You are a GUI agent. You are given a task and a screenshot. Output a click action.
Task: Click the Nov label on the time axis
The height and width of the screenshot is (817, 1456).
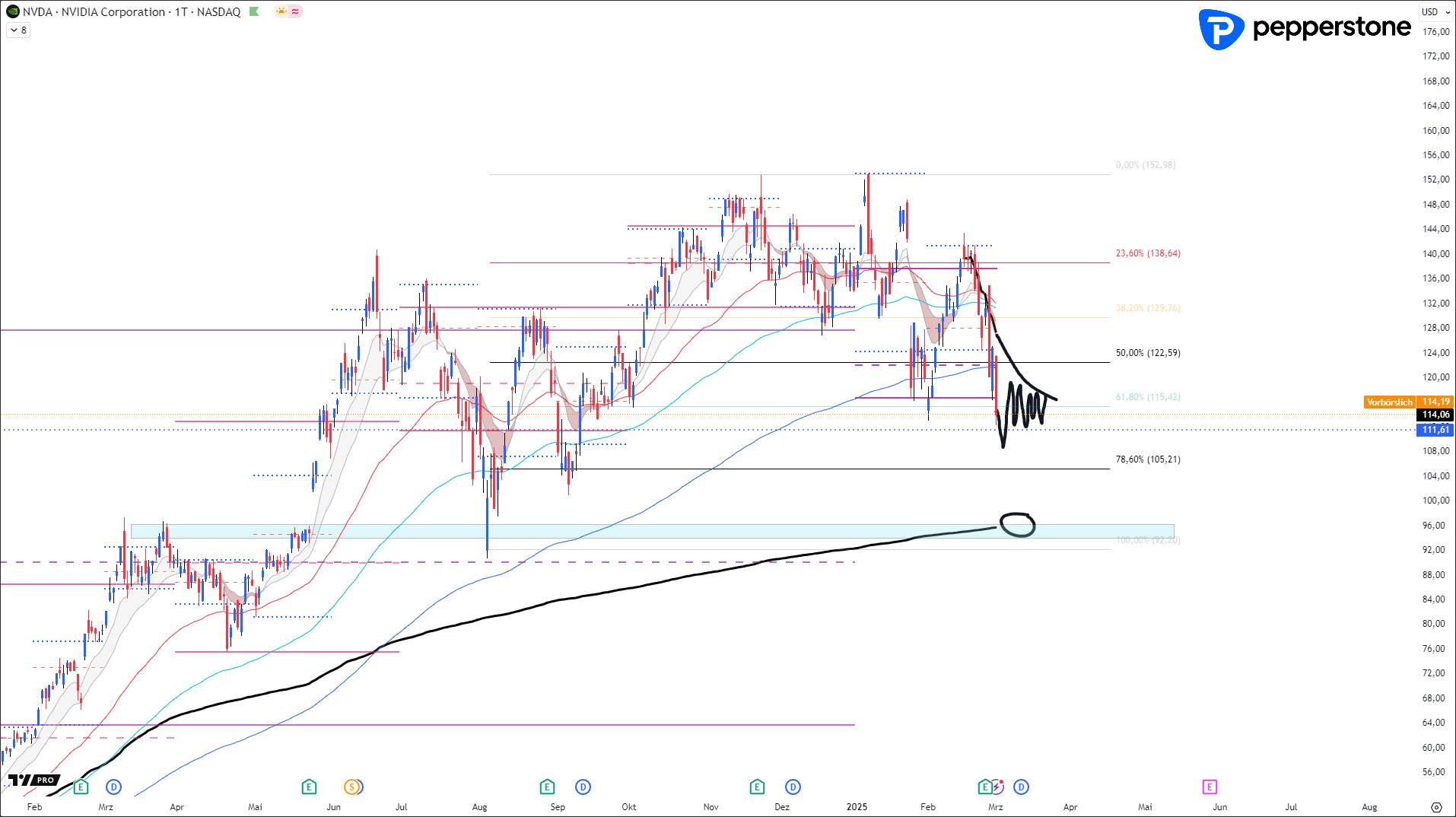(711, 807)
